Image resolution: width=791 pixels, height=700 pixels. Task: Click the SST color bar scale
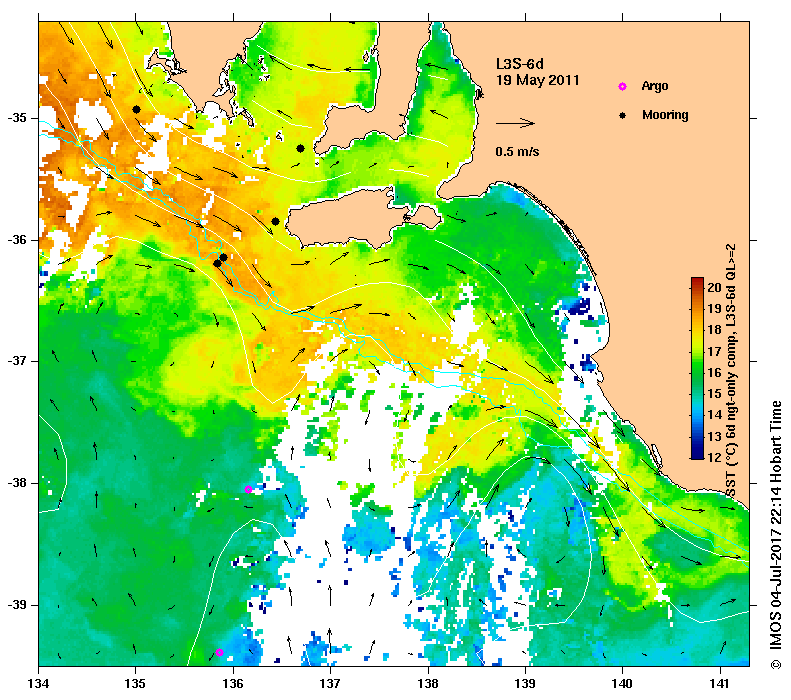(x=697, y=368)
